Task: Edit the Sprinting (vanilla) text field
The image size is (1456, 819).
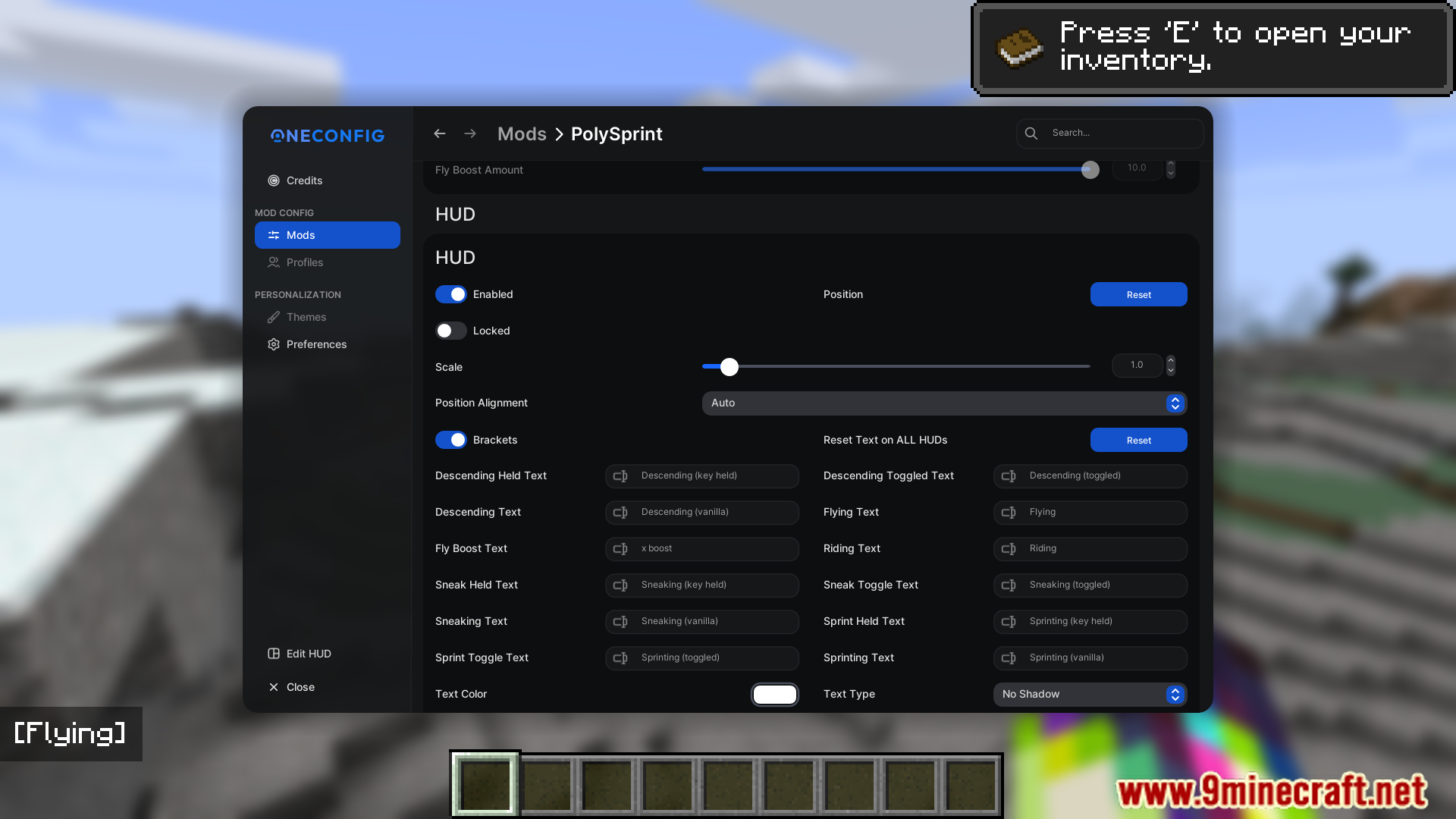Action: point(1090,658)
